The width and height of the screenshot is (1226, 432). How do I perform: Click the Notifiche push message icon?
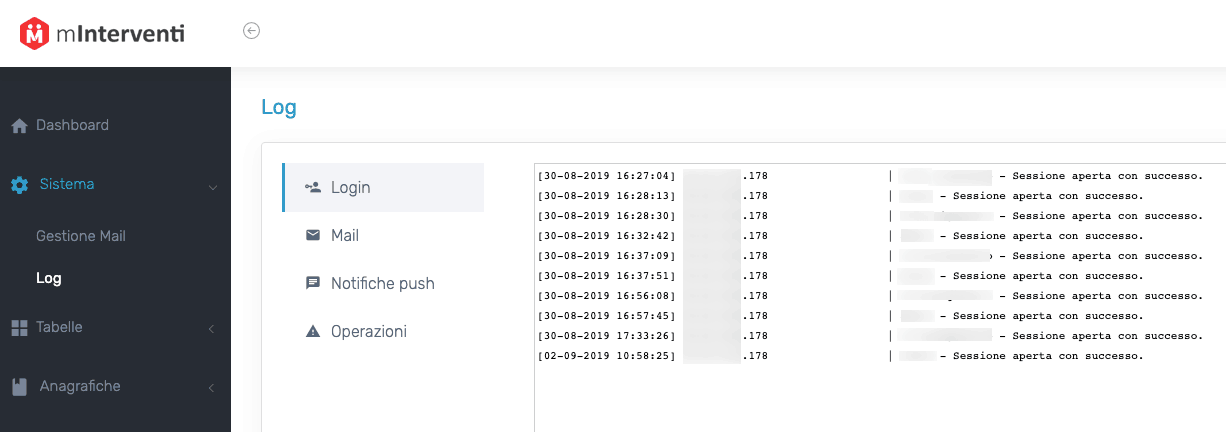(313, 283)
